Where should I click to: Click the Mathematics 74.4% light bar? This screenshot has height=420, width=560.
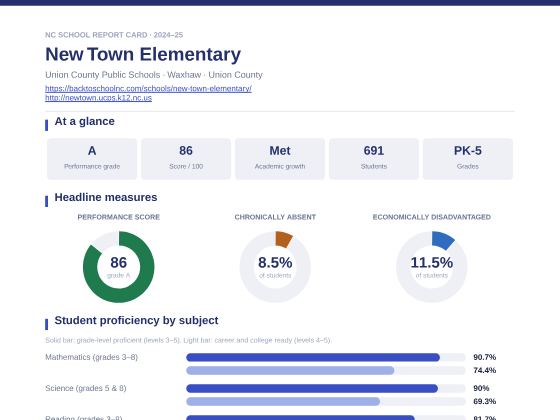(x=290, y=370)
